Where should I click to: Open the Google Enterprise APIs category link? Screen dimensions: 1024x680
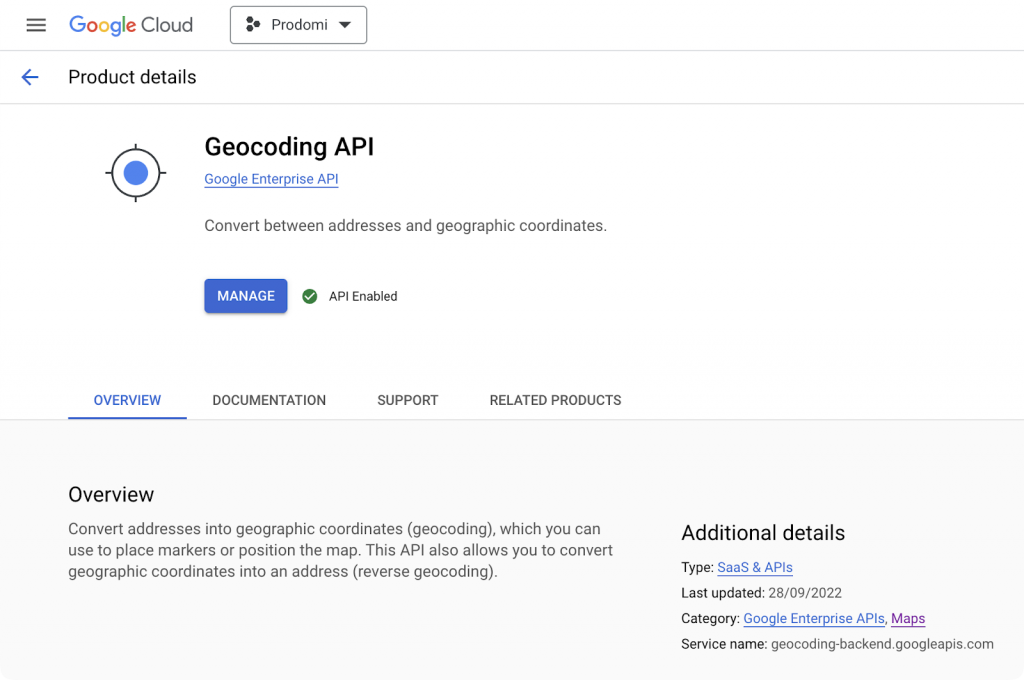pos(814,619)
